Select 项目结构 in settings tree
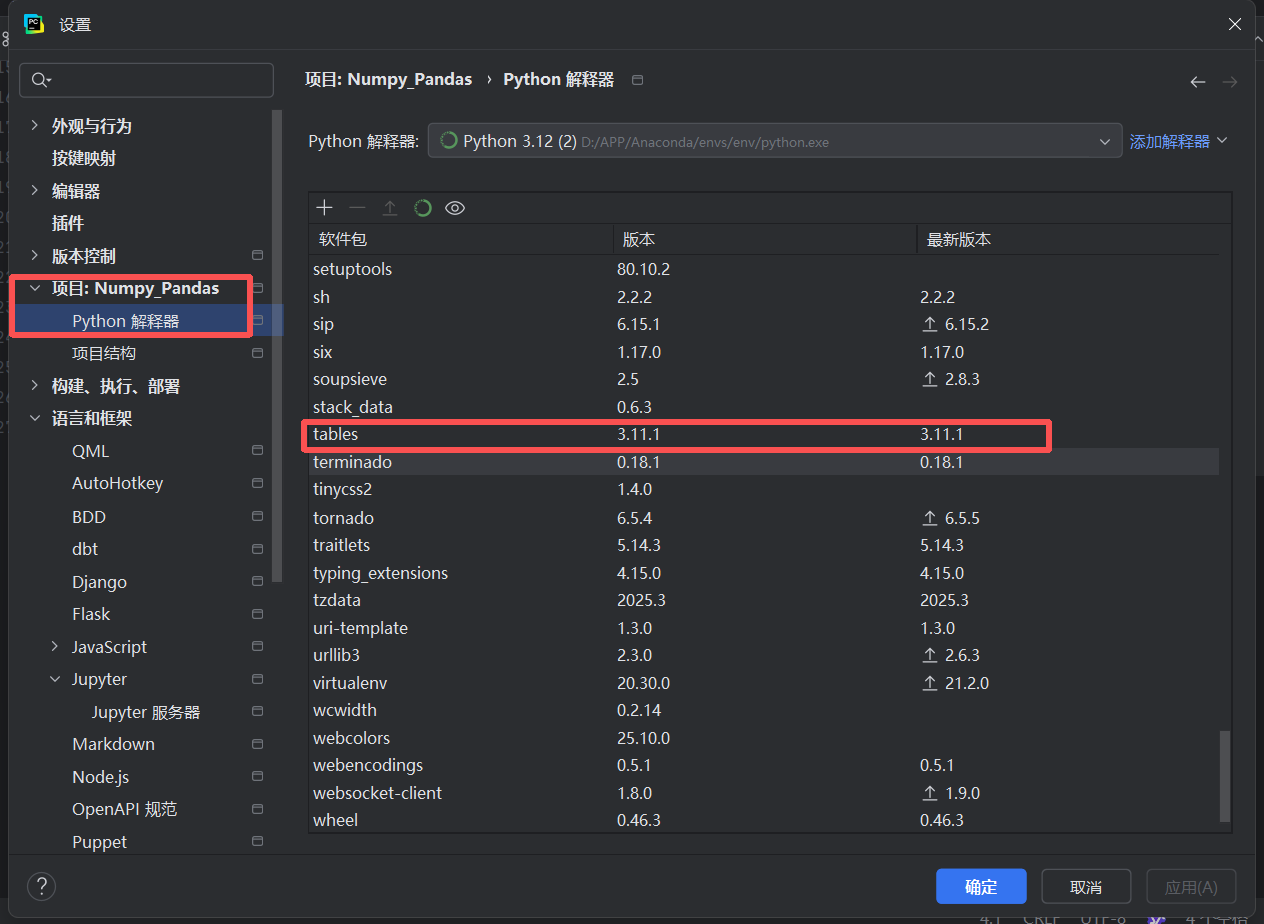The height and width of the screenshot is (924, 1264). click(104, 353)
